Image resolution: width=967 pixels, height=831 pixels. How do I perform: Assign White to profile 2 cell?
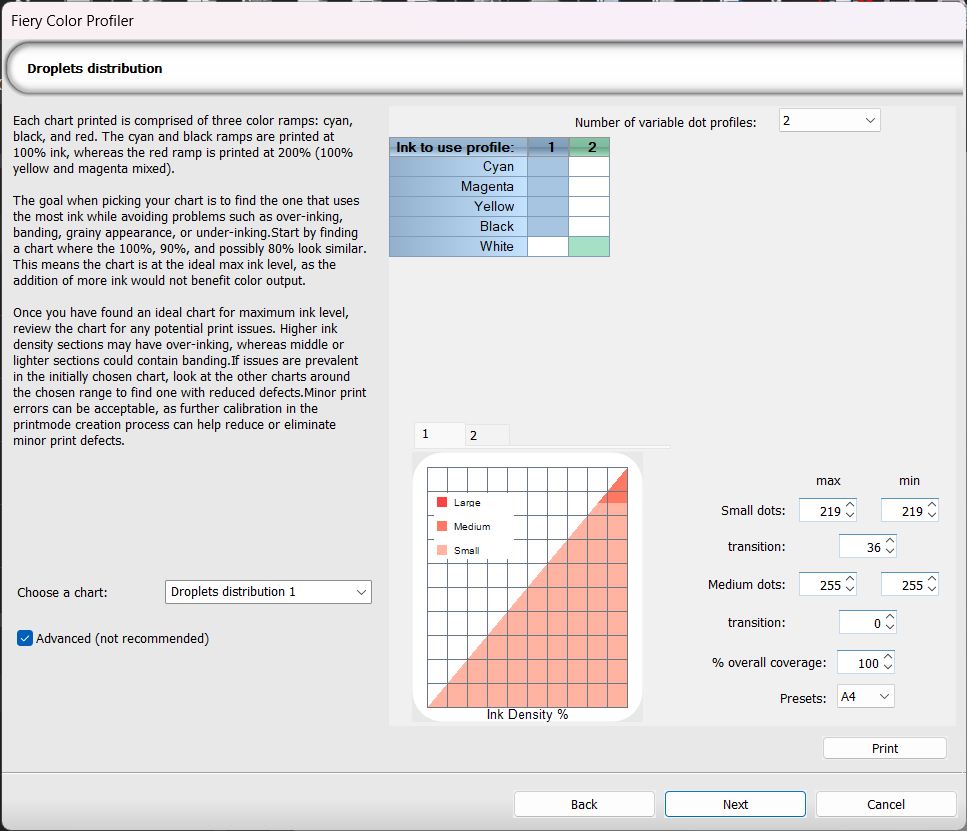click(x=589, y=246)
